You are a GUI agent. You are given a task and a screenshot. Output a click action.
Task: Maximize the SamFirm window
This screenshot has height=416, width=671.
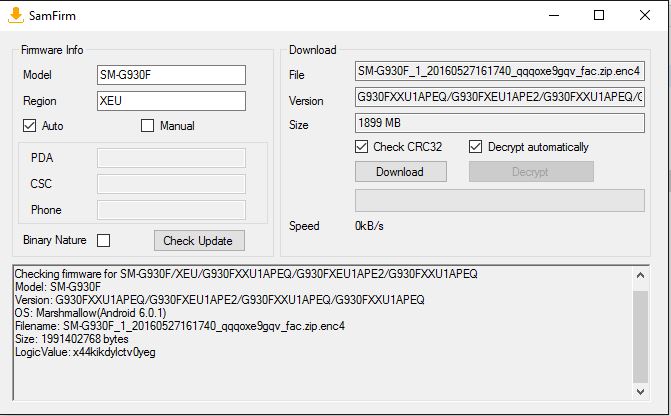(599, 15)
